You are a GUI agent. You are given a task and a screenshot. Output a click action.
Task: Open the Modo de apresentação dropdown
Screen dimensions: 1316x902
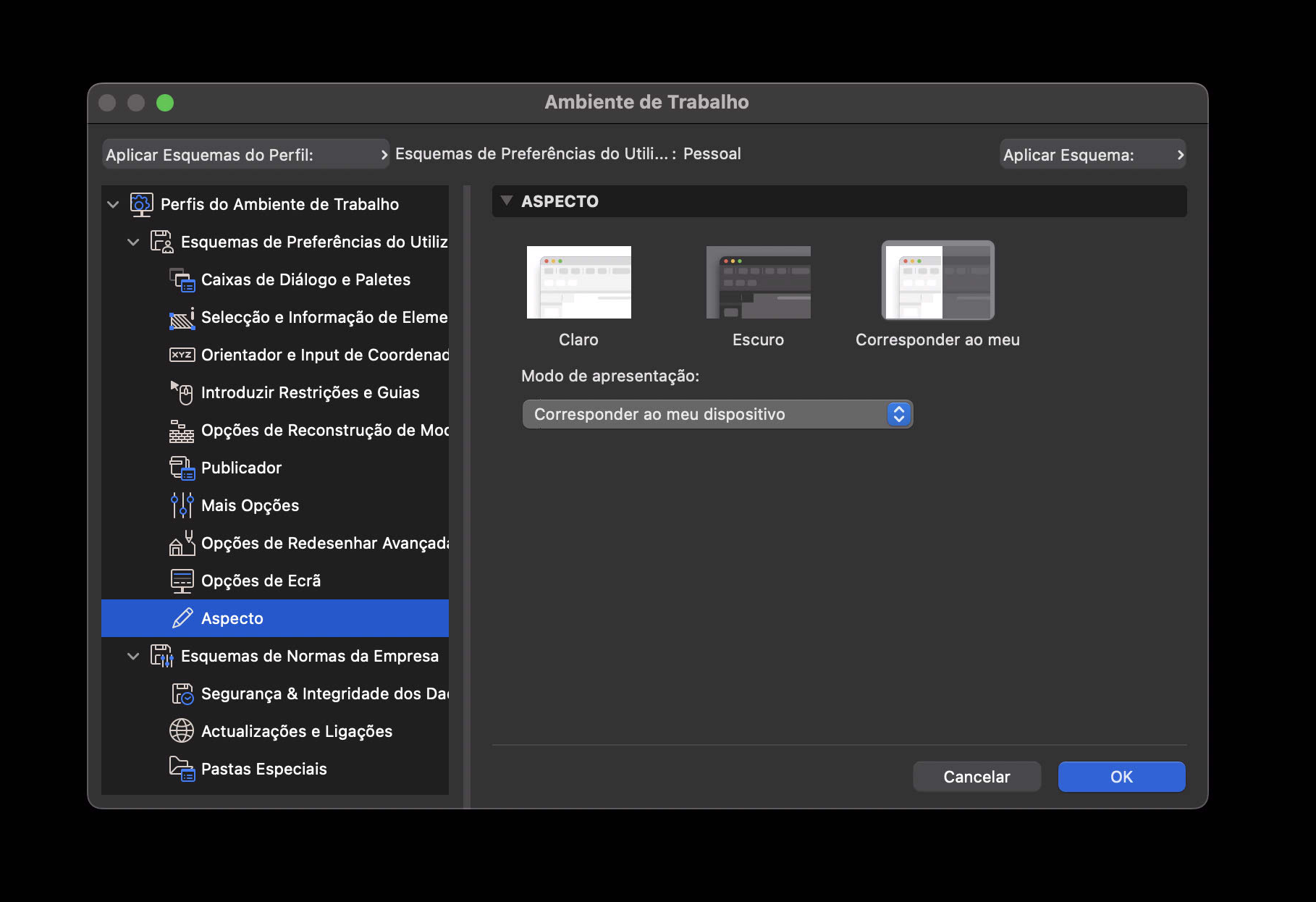click(x=717, y=414)
